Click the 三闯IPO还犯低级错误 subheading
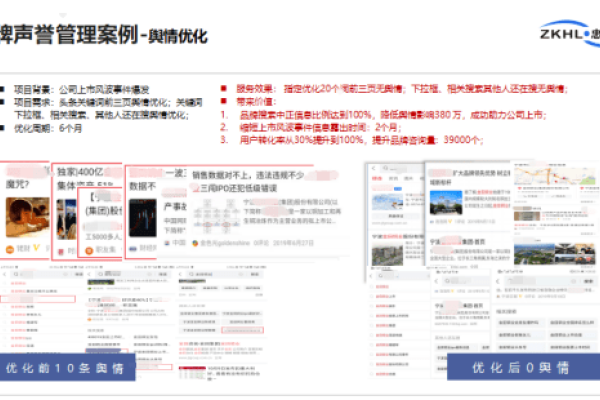 click(x=238, y=188)
